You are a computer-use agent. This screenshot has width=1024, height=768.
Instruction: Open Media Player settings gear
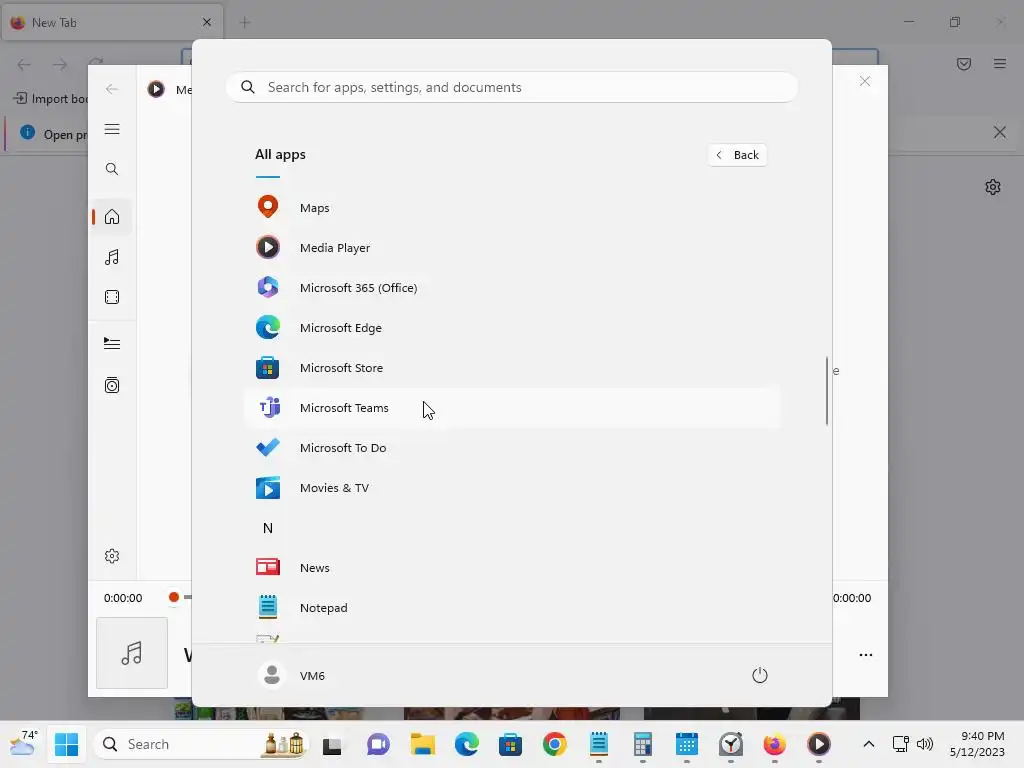click(x=112, y=556)
